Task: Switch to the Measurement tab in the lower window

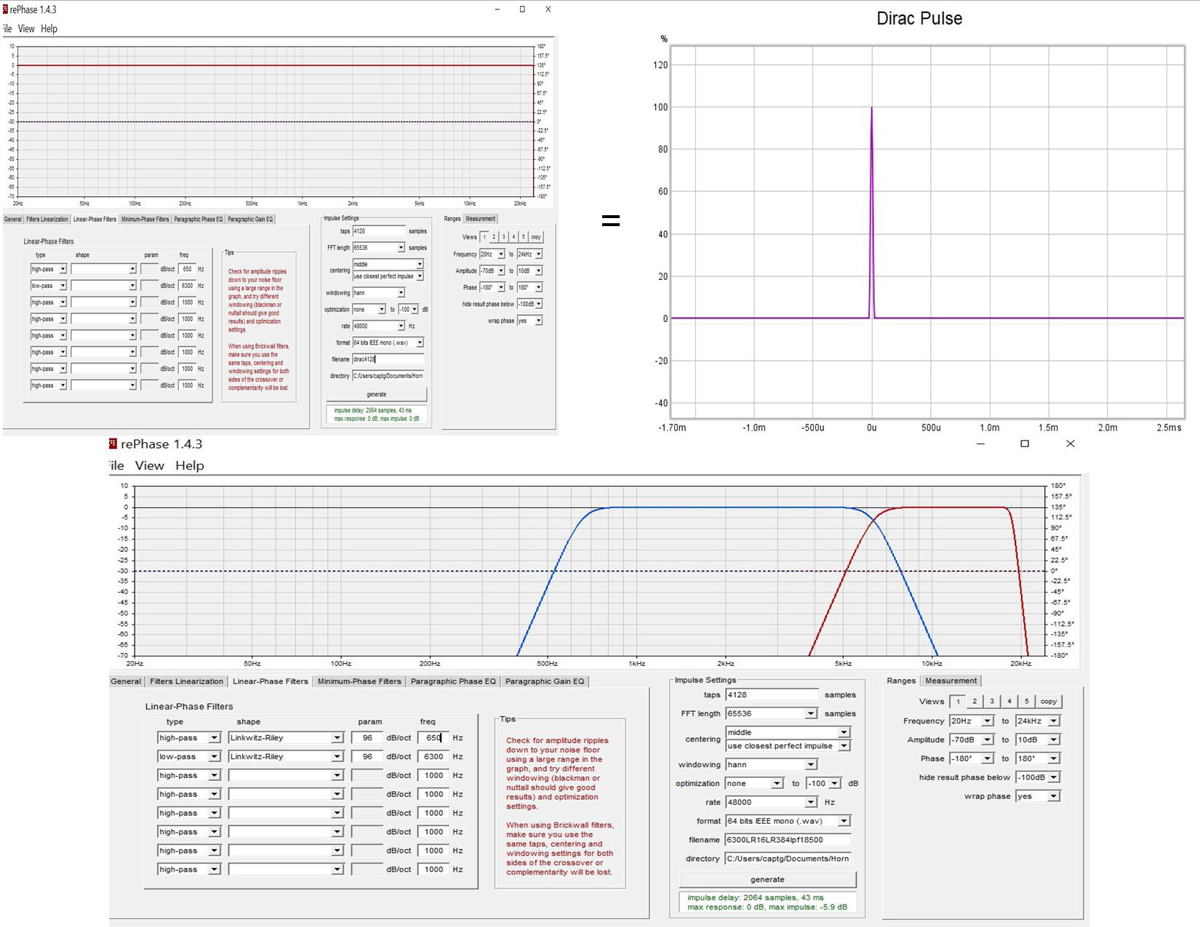Action: pyautogui.click(x=951, y=681)
